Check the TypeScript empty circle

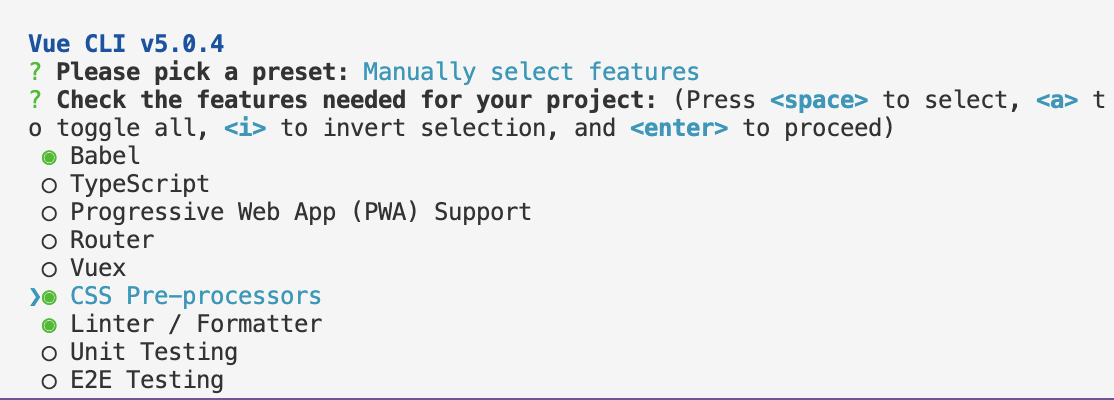pyautogui.click(x=49, y=186)
